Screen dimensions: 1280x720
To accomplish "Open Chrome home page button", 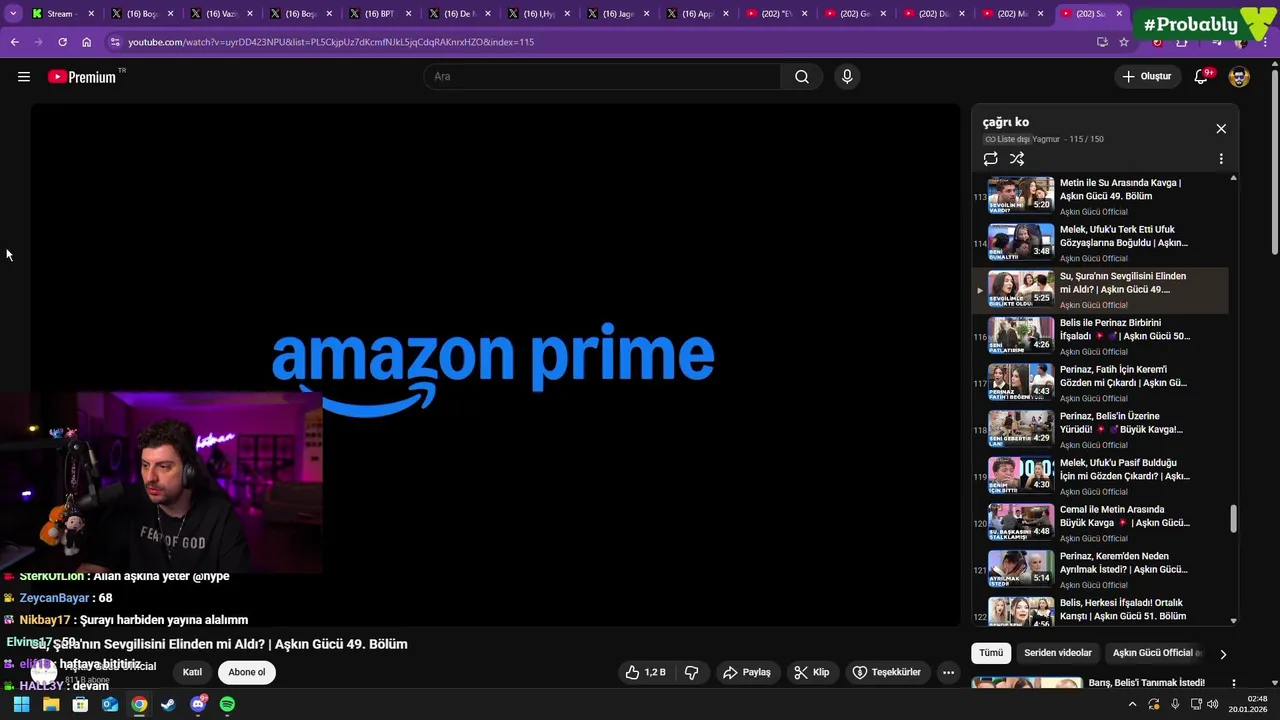I will point(86,42).
